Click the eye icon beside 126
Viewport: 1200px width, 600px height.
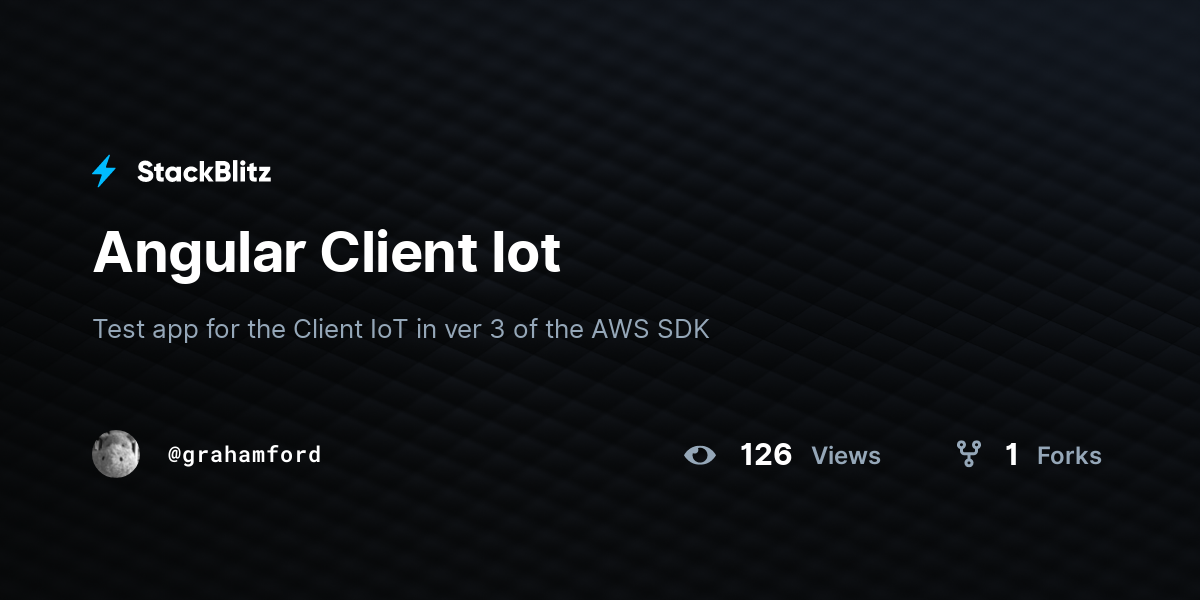pyautogui.click(x=700, y=455)
